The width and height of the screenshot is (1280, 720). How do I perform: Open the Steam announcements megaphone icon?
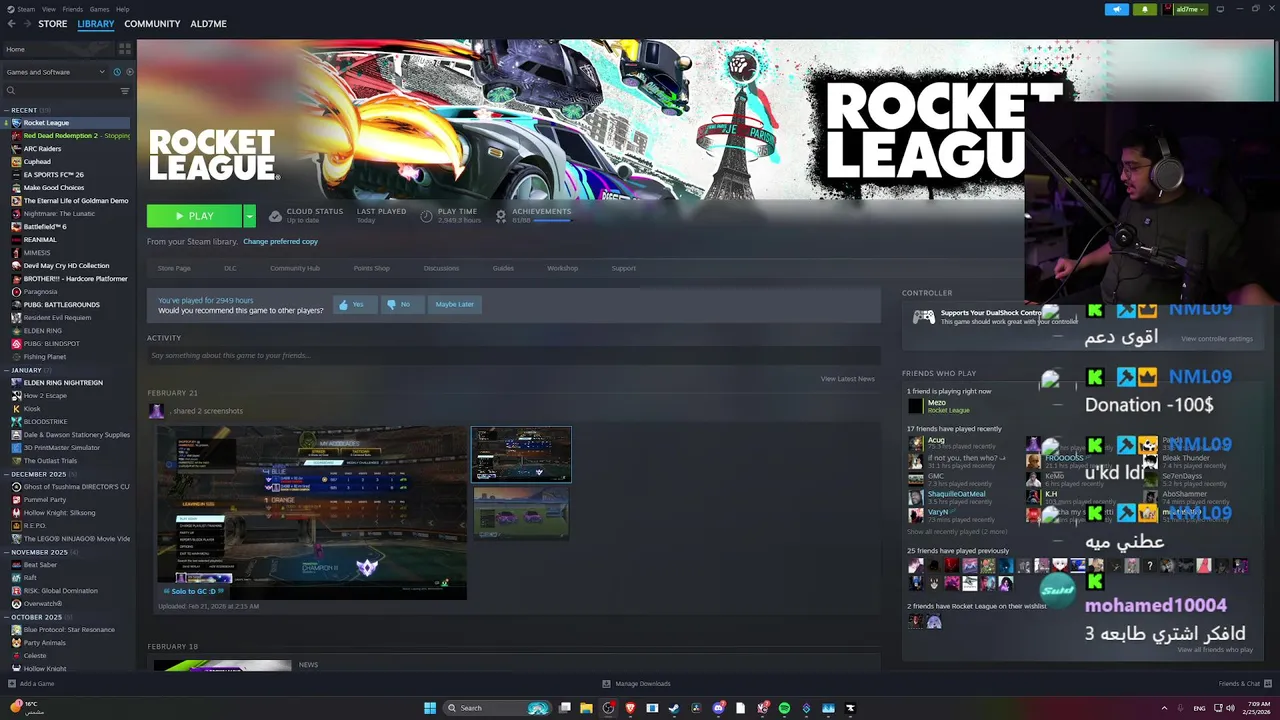coord(1117,9)
